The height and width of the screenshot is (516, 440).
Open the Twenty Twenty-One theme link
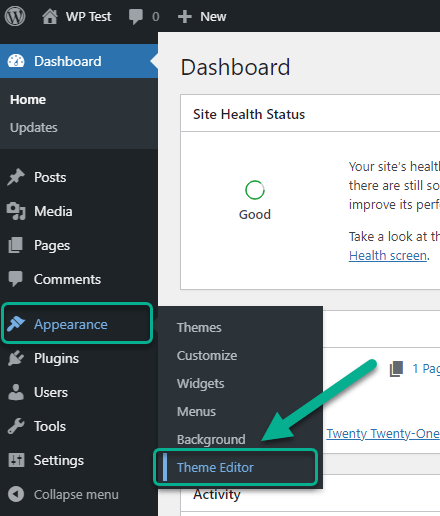tap(383, 433)
